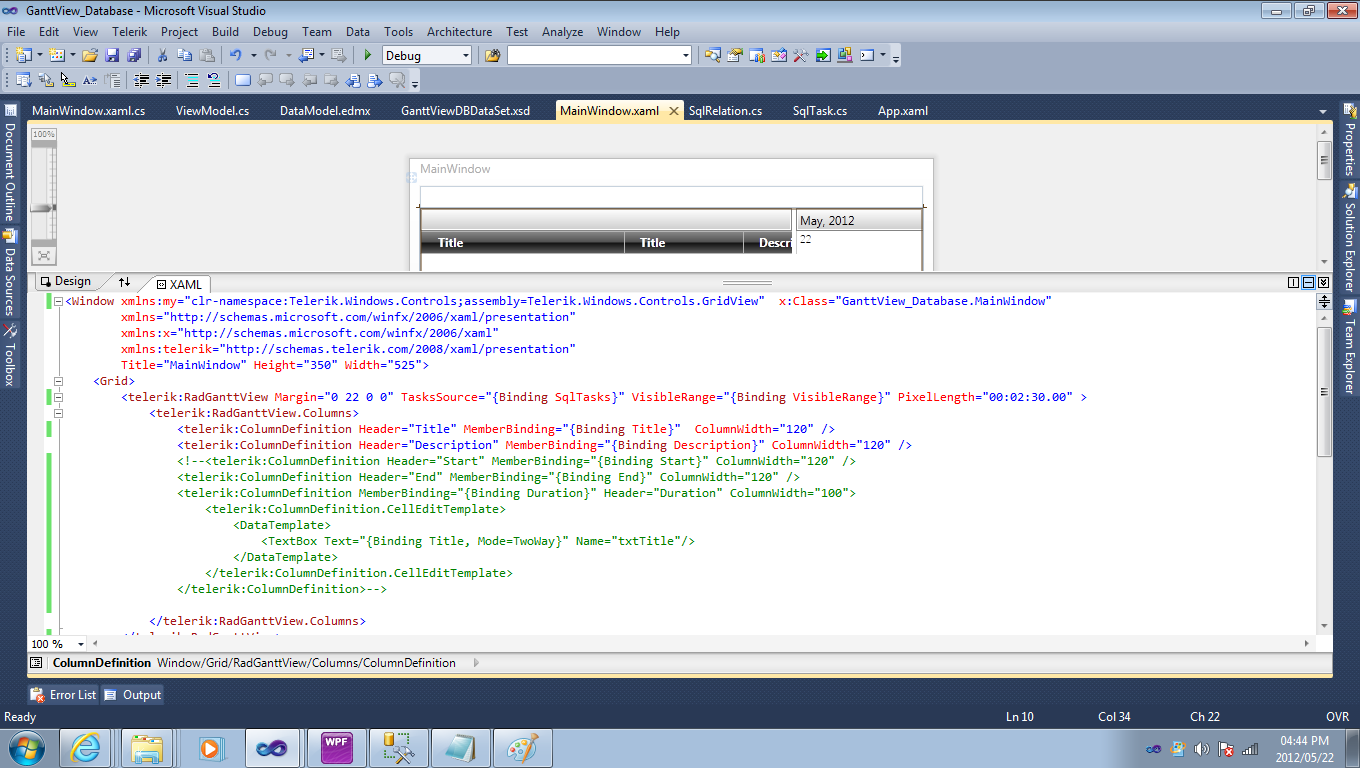The height and width of the screenshot is (768, 1360).
Task: Open Internet Explorer from the taskbar
Action: 85,747
